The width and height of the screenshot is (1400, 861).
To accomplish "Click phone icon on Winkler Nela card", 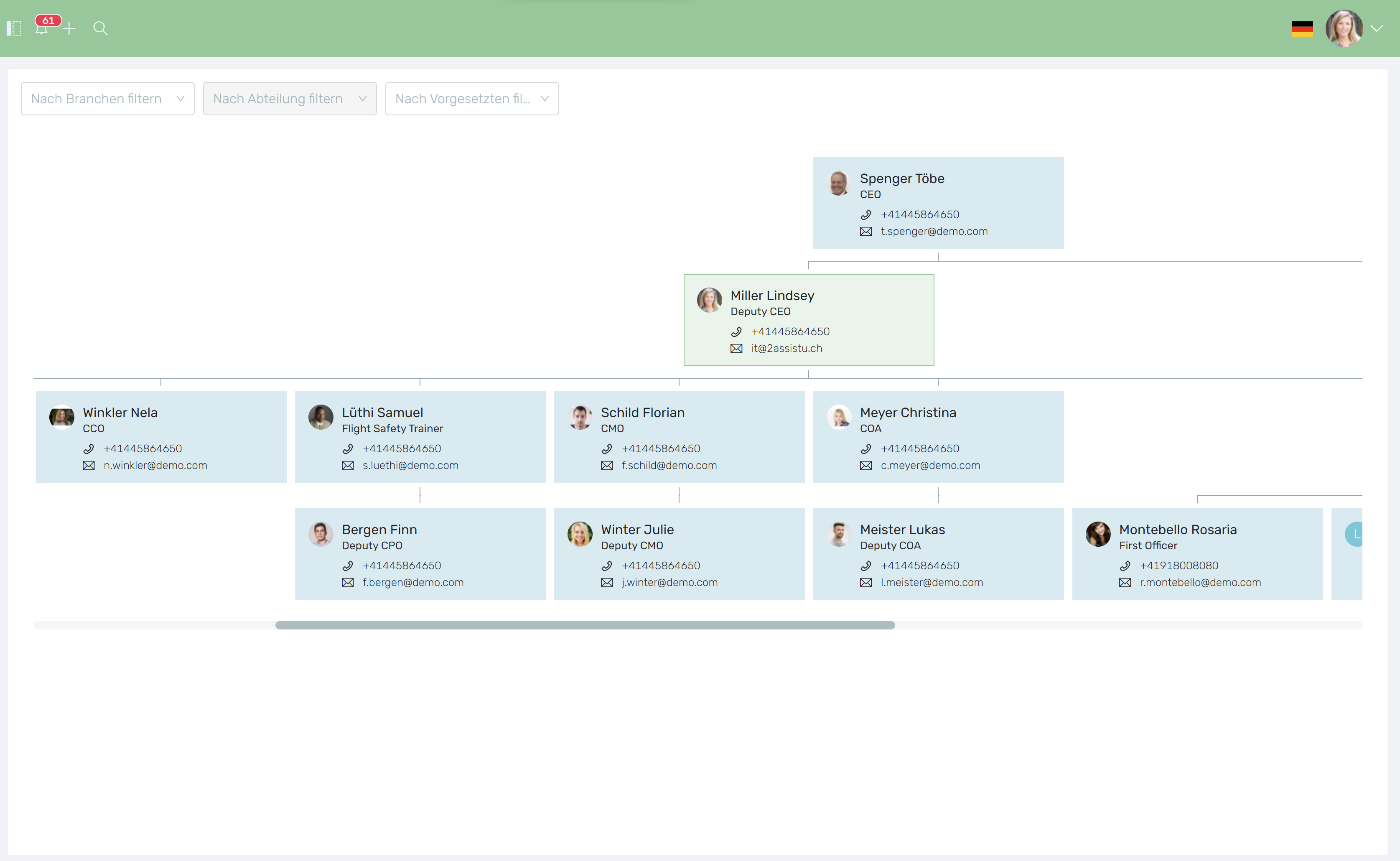I will click(88, 449).
